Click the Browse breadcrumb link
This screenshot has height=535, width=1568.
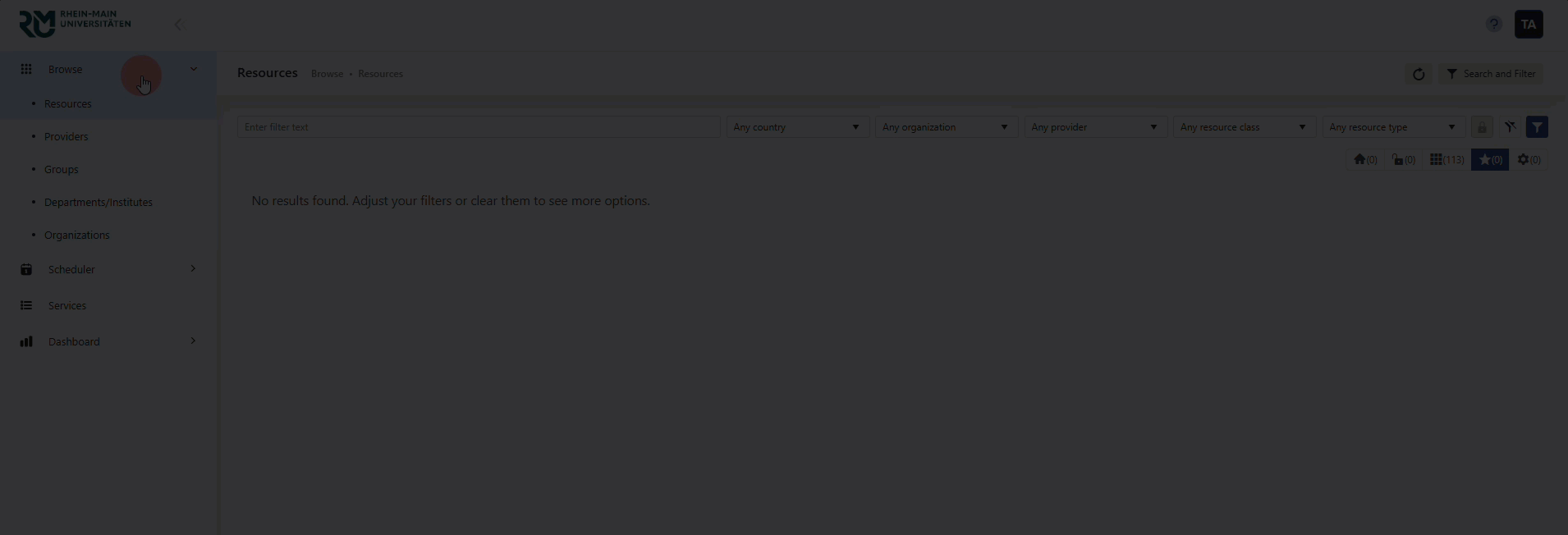(x=327, y=74)
